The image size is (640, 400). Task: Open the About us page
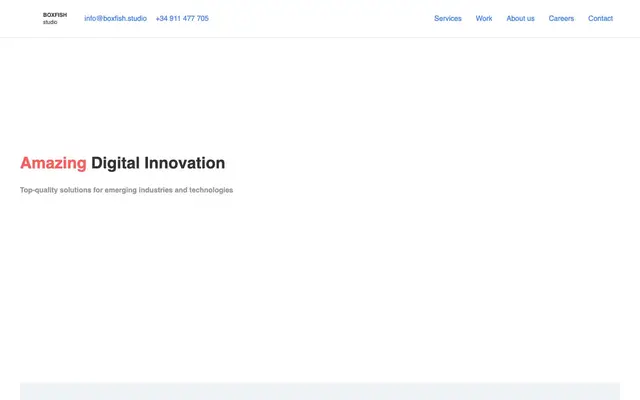click(520, 18)
